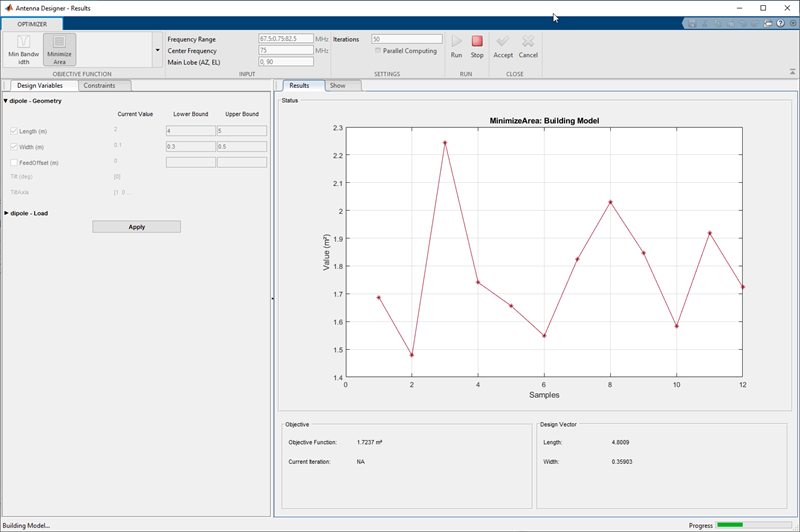Toggle the Width (m) design variable checkbox
Screen dimensions: 800x532
tap(14, 147)
